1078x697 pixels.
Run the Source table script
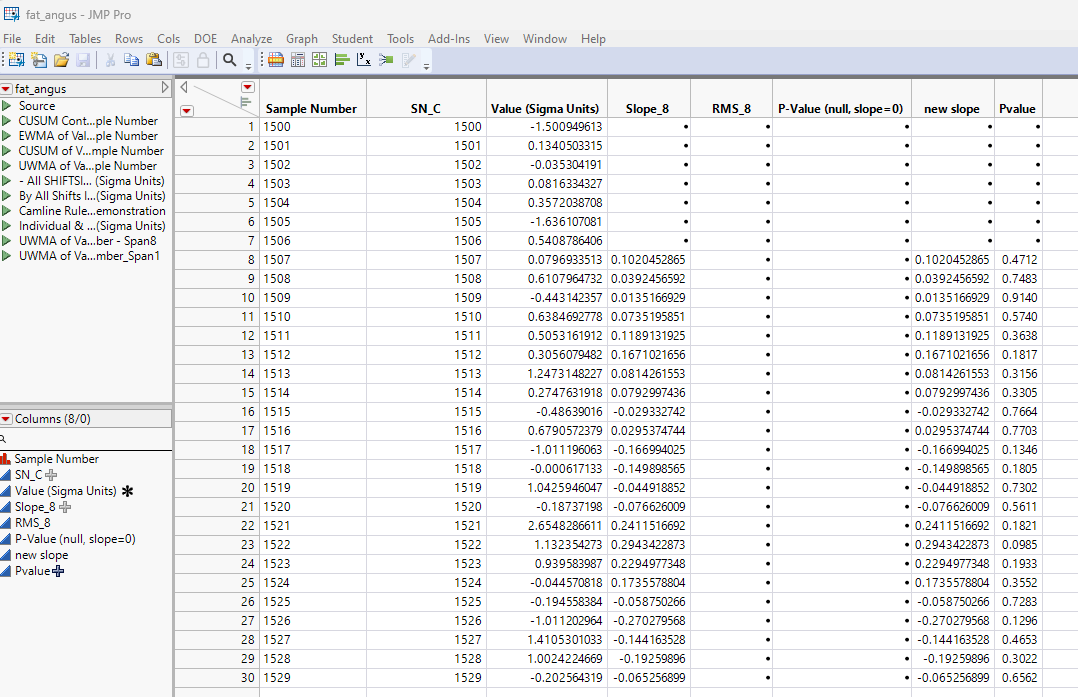(x=7, y=106)
